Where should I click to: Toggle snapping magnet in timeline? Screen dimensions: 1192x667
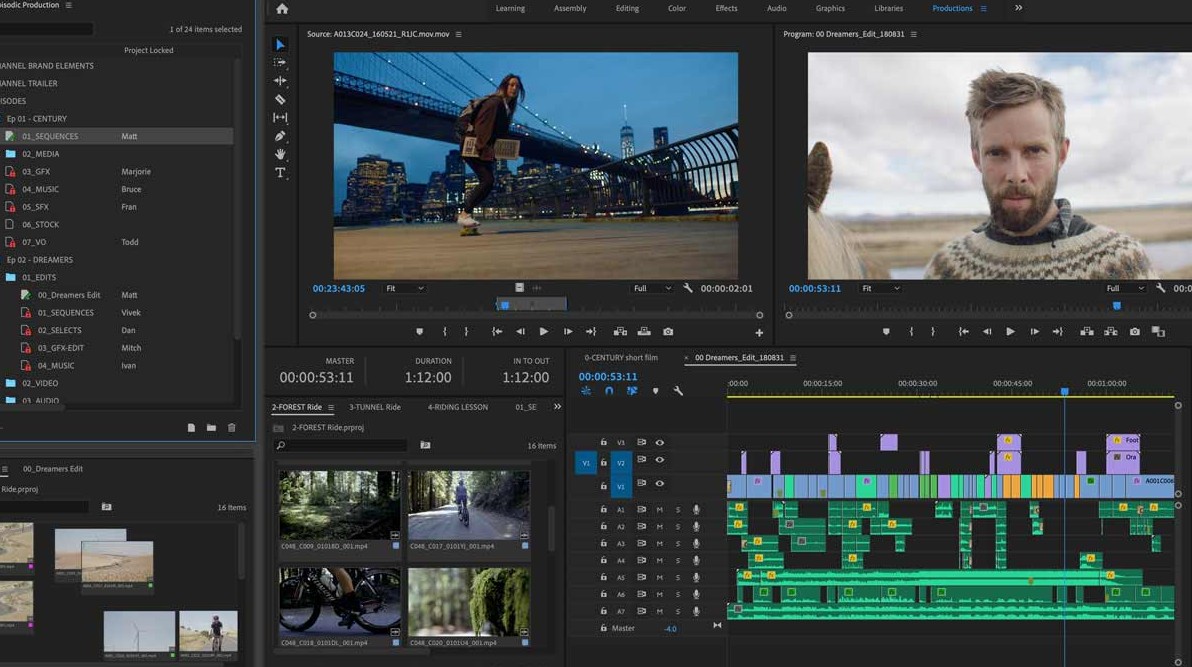(609, 391)
